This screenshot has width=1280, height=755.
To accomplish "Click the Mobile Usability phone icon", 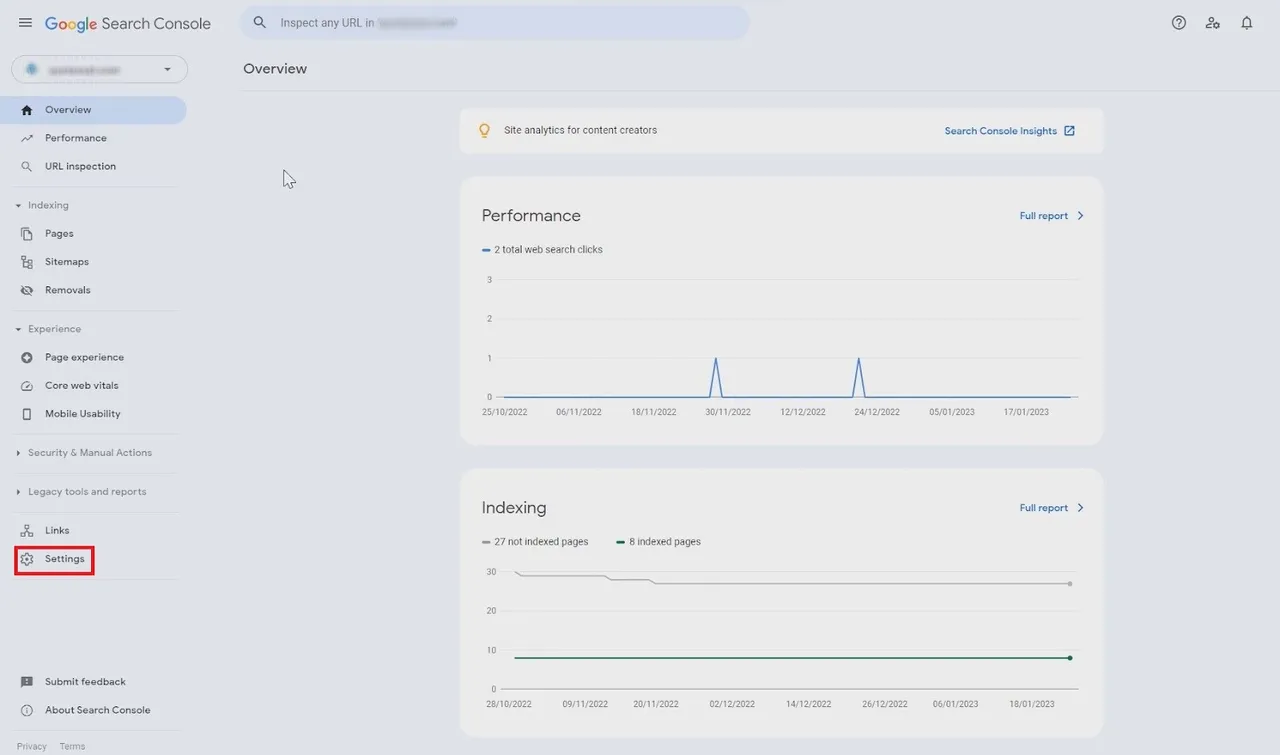I will tap(27, 414).
